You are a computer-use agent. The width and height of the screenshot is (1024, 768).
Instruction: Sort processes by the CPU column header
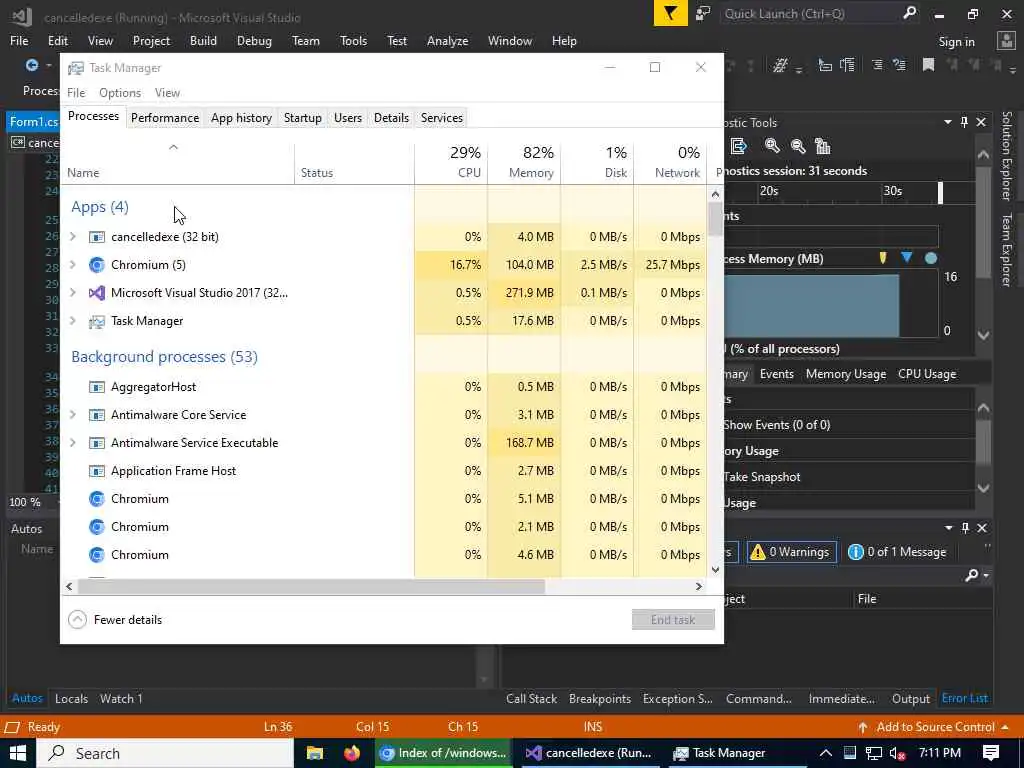tap(451, 162)
